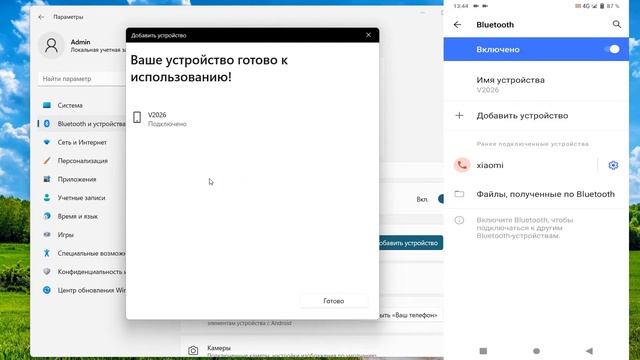Click the Bluetooth sidebar icon

point(47,124)
